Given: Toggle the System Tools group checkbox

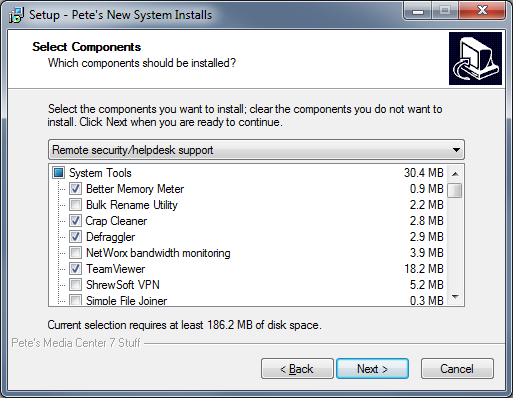Looking at the screenshot, I should tap(58, 173).
